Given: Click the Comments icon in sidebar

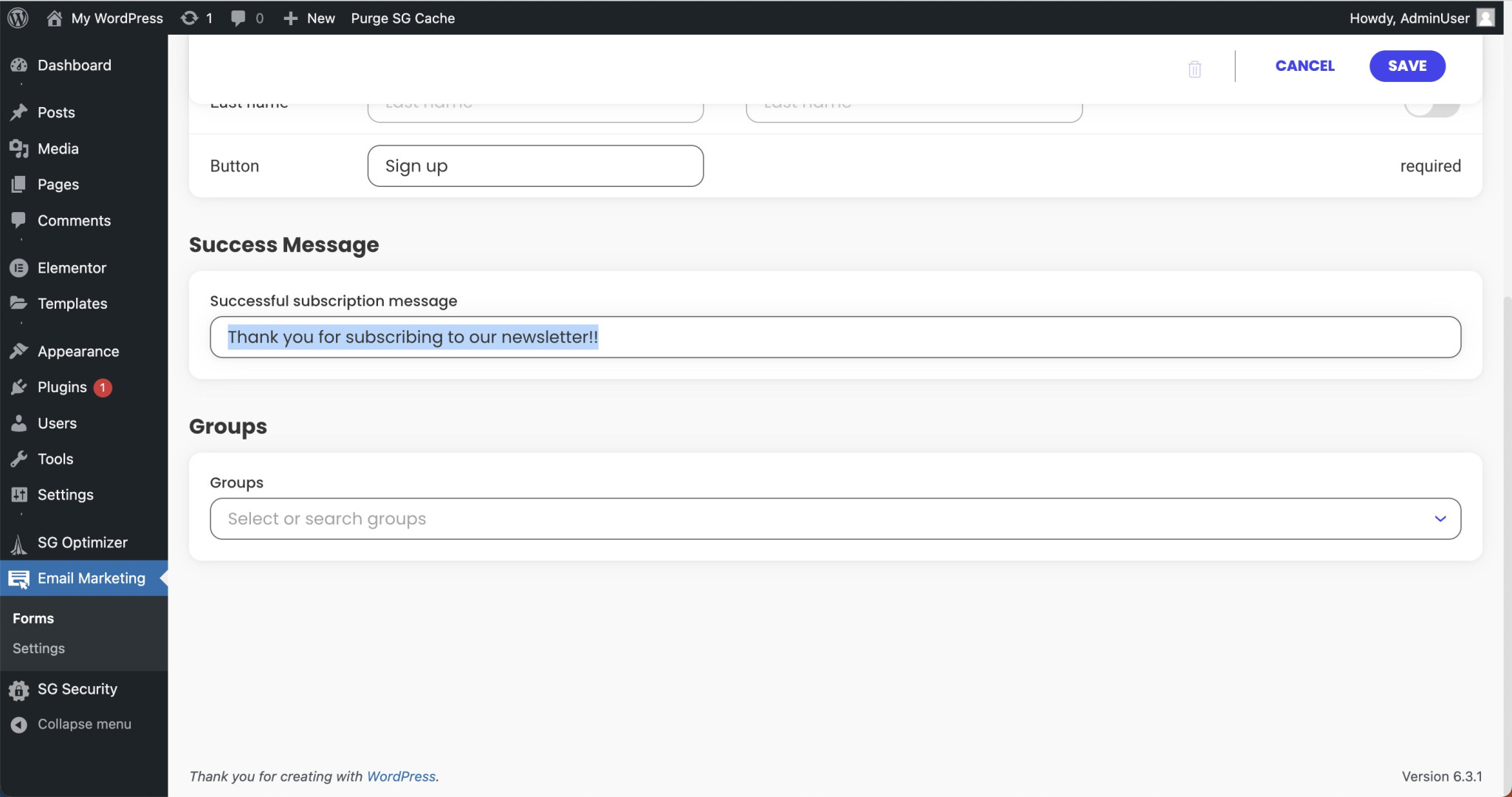Looking at the screenshot, I should pos(19,220).
